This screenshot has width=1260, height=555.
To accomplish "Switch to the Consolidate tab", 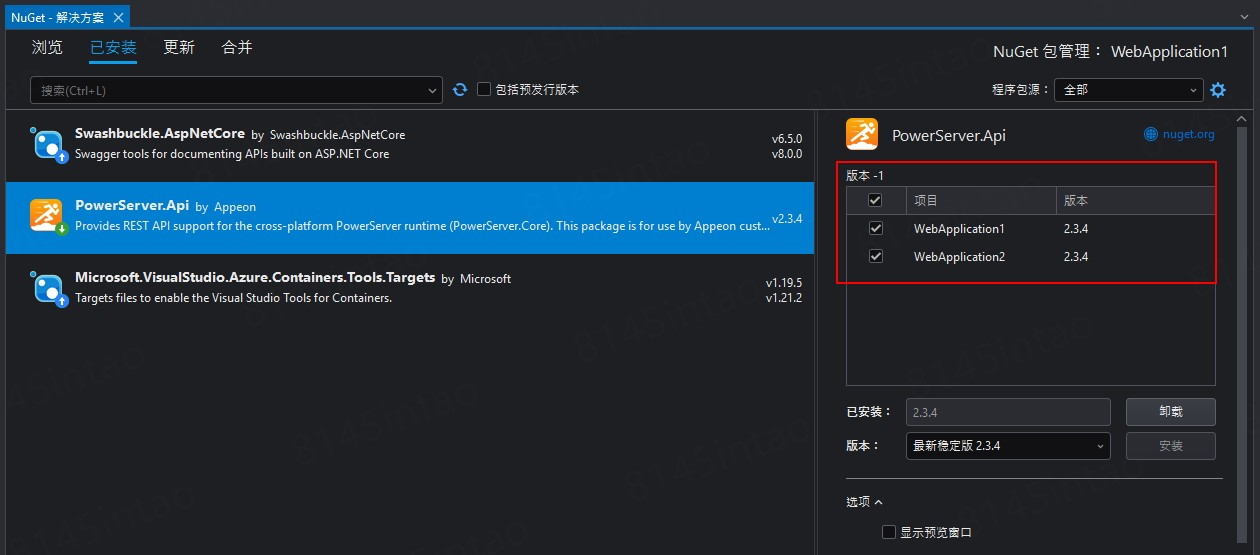I will click(237, 47).
